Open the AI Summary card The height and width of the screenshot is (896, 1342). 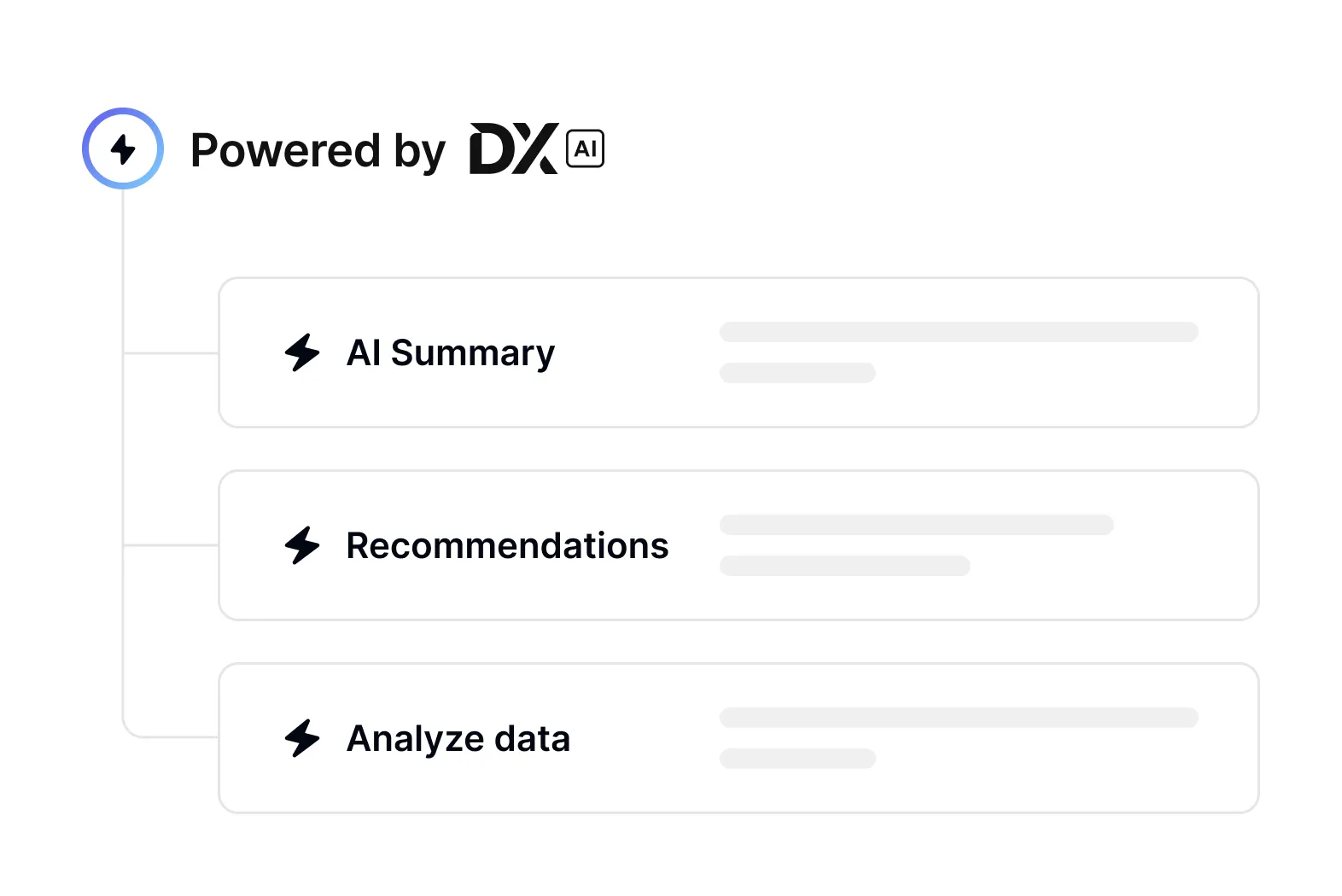point(738,352)
